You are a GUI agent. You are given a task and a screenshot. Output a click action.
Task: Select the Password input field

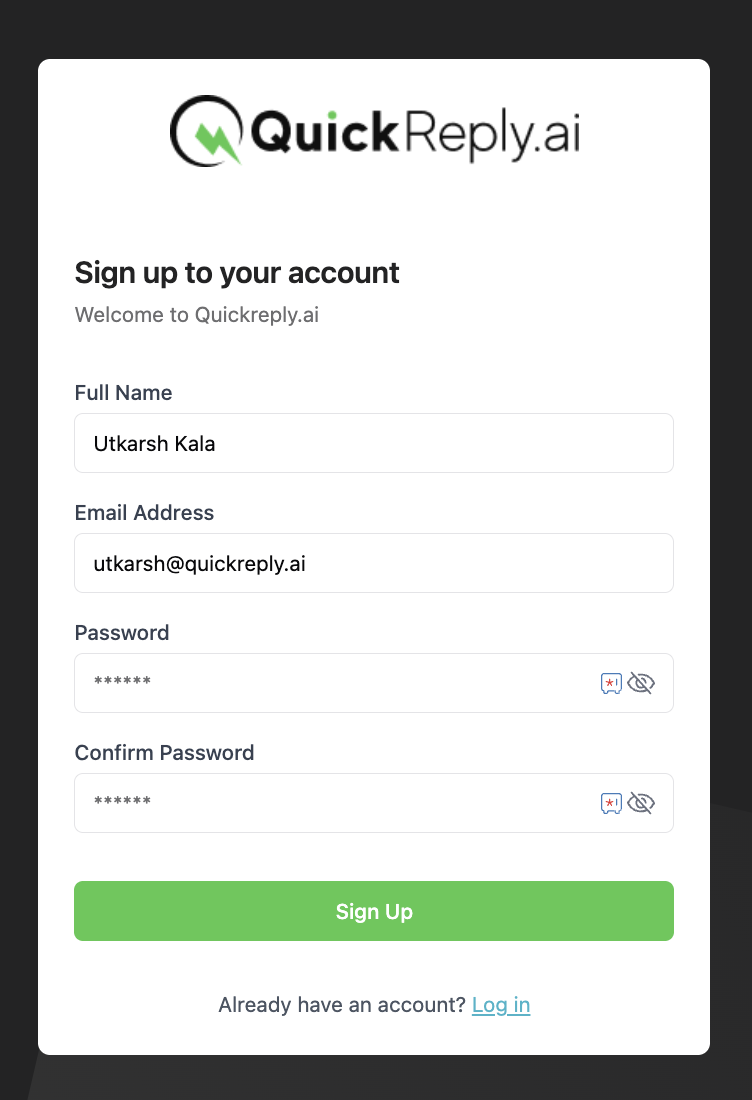click(x=330, y=683)
